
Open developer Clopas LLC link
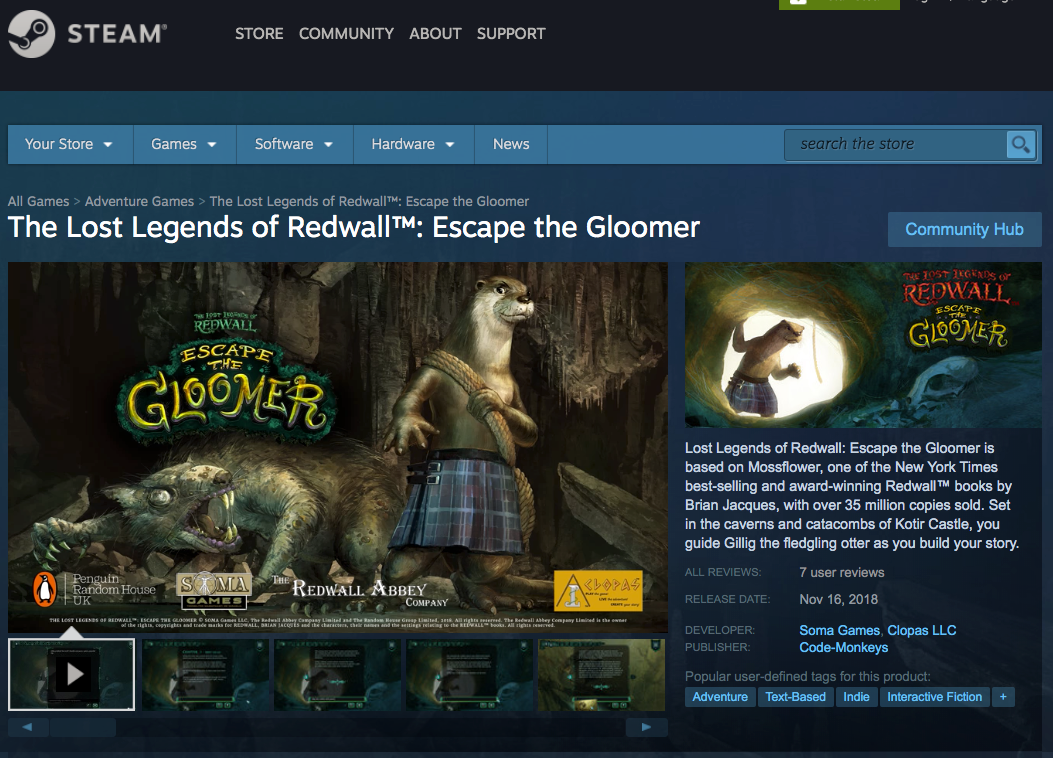pos(922,630)
